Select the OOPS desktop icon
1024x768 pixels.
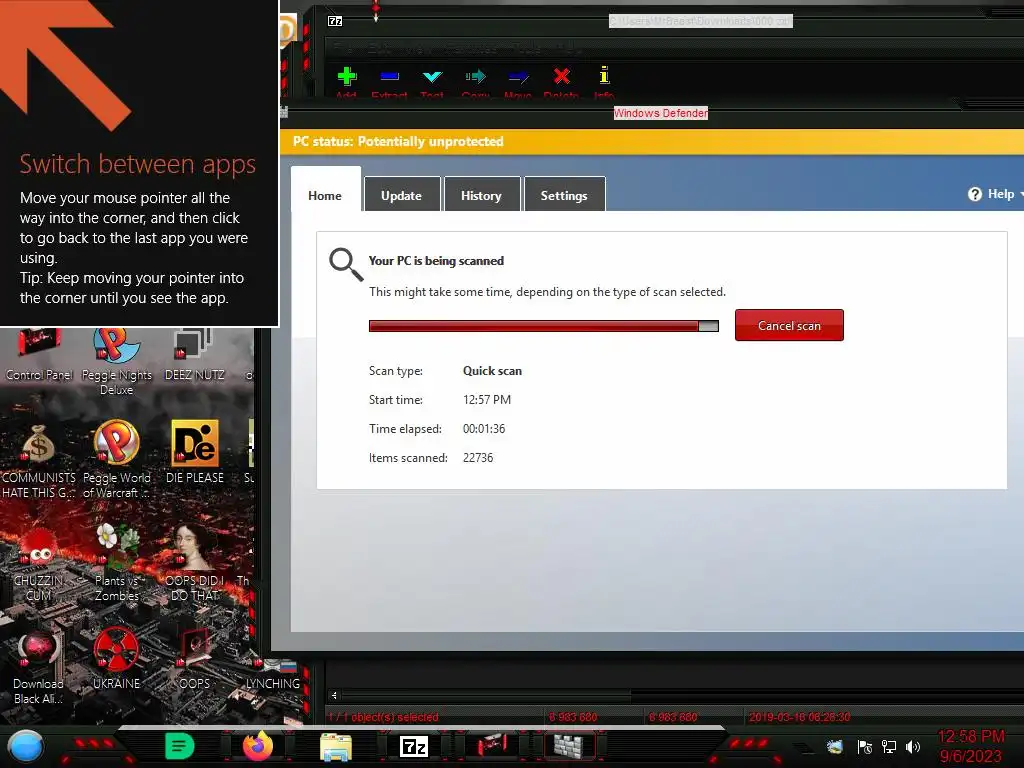click(x=195, y=658)
